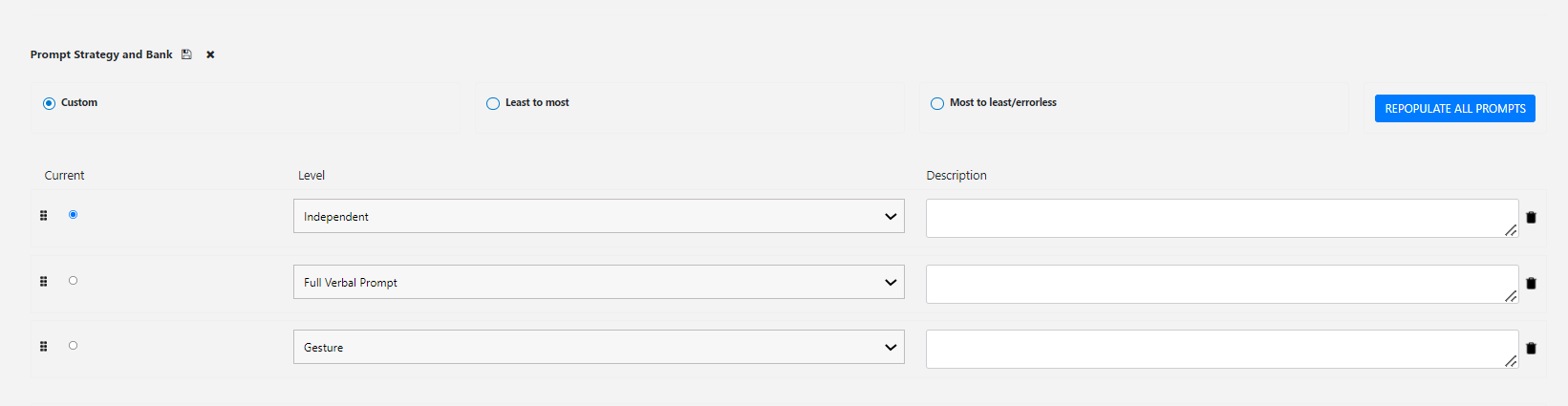
Task: Click the X icon beside Prompt Strategy title
Action: point(210,54)
